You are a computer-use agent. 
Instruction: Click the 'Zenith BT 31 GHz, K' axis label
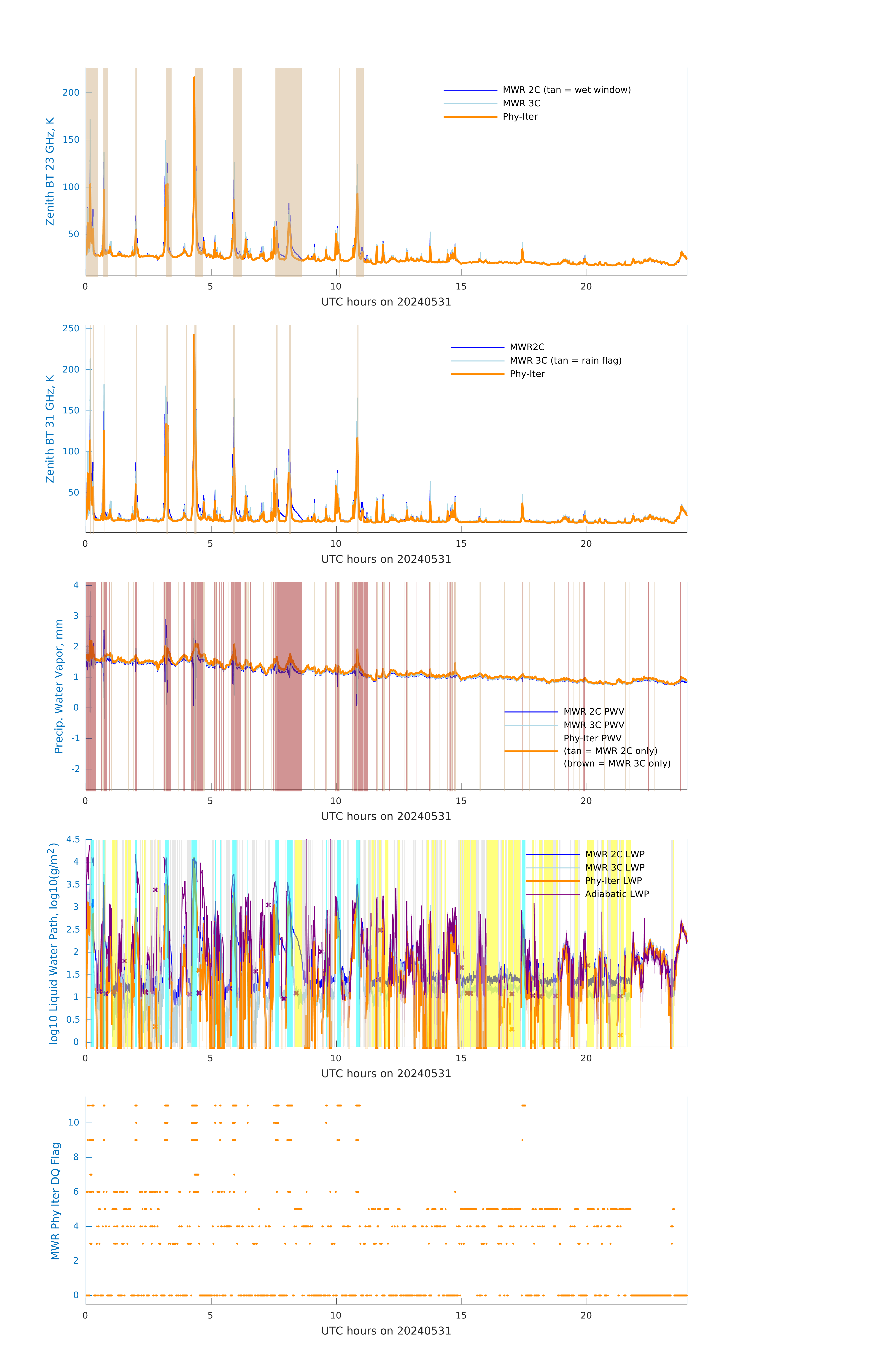coord(50,429)
